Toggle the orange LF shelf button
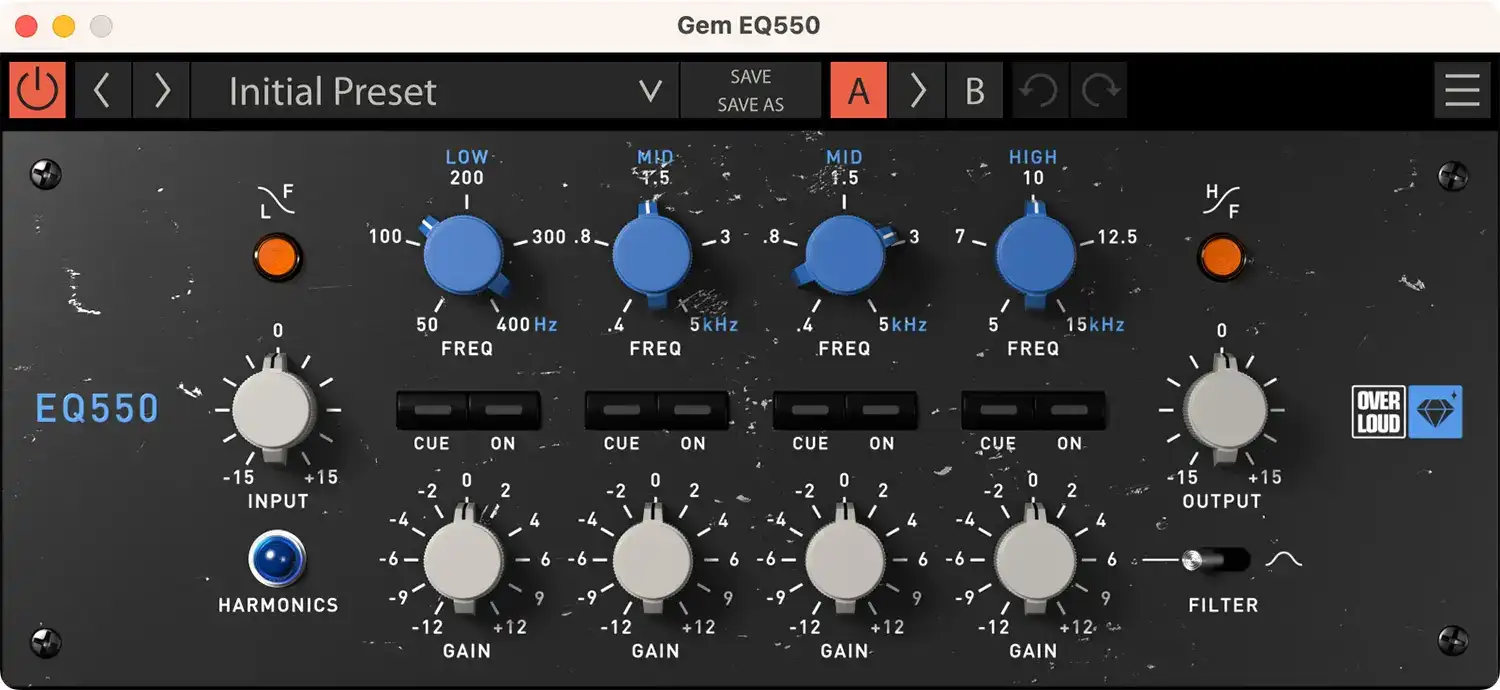This screenshot has height=690, width=1500. [x=277, y=257]
